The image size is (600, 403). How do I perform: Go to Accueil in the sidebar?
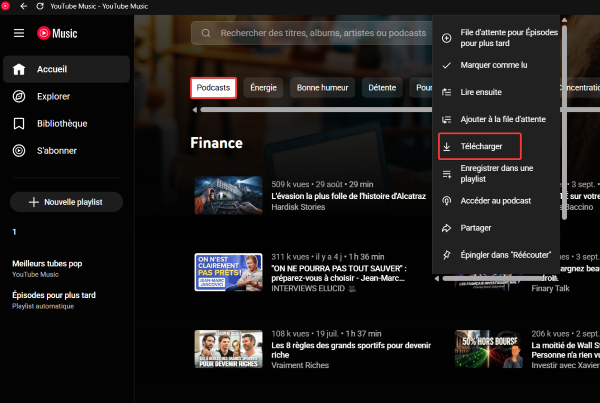67,69
